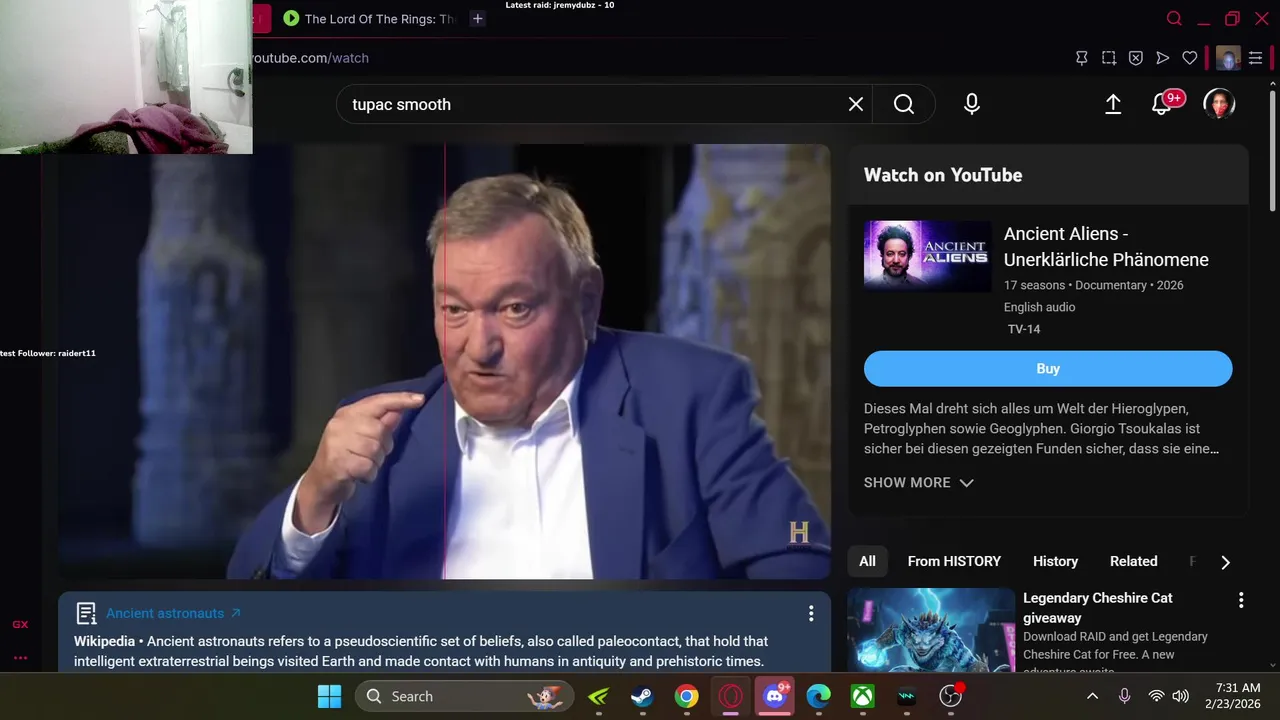Viewport: 1280px width, 720px height.
Task: Open NVIDIA app from the taskbar
Action: coord(598,696)
